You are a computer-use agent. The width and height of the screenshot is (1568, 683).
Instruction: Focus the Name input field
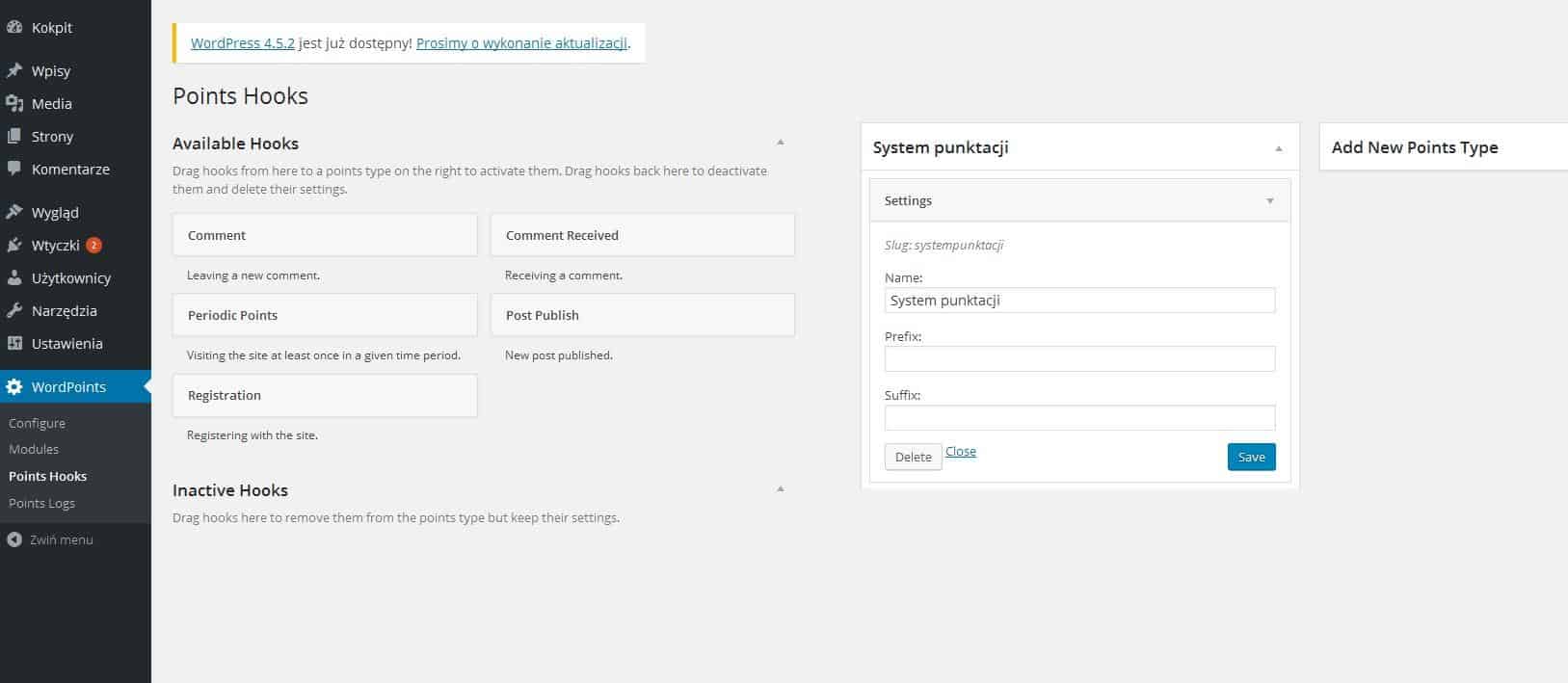tap(1079, 301)
